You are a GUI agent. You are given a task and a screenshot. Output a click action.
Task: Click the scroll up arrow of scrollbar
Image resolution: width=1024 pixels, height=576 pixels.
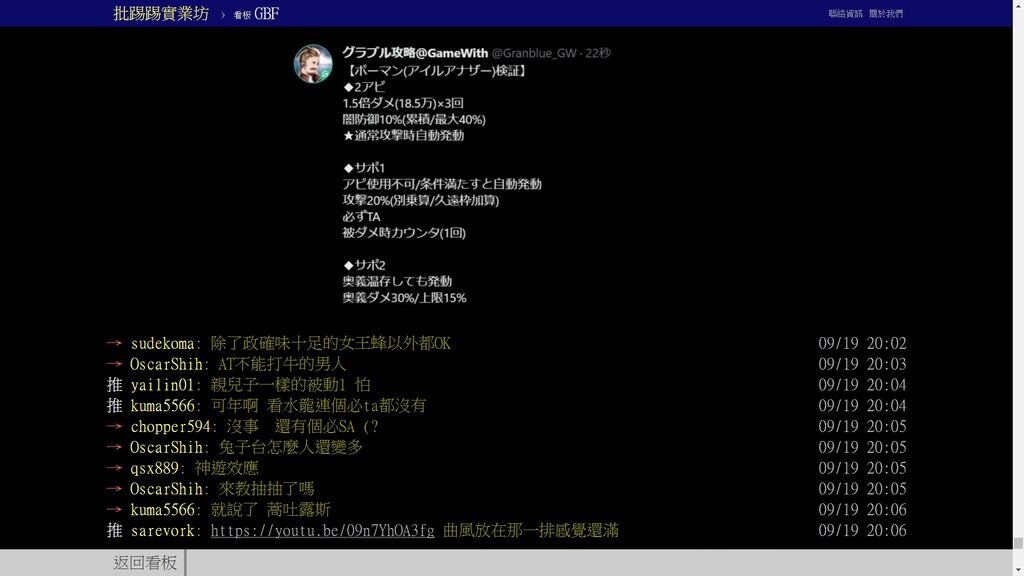coord(1018,5)
